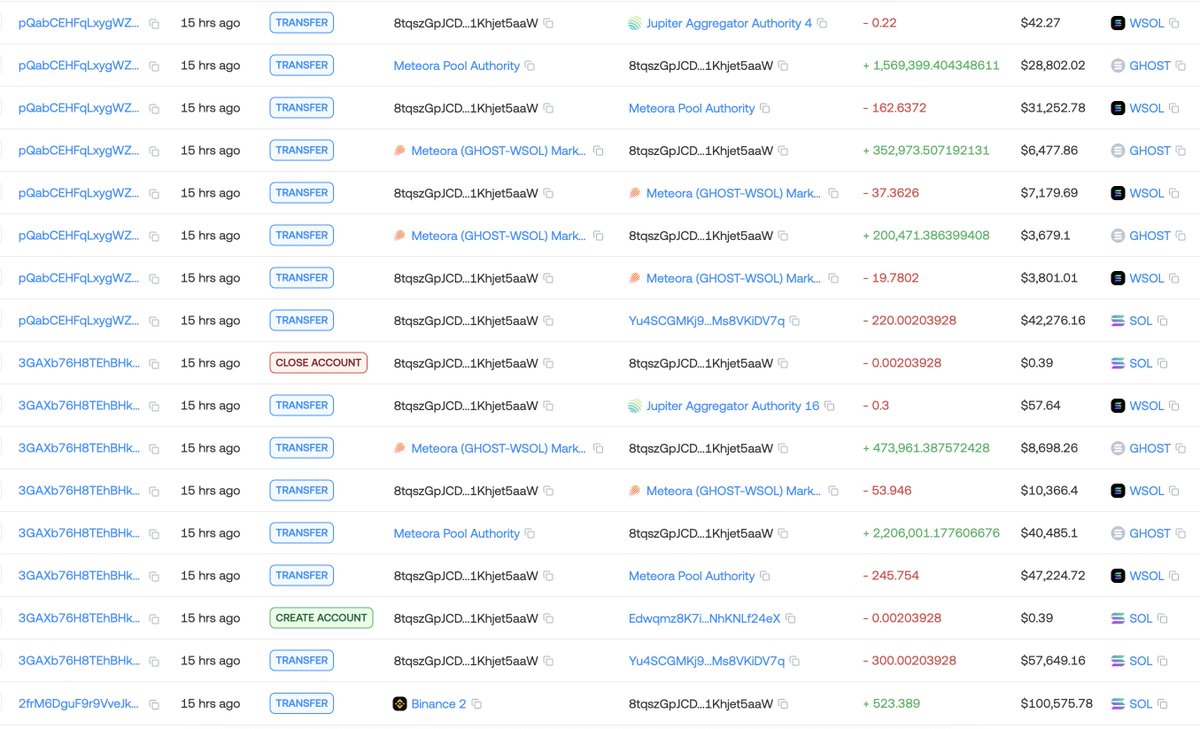1200x729 pixels.
Task: Open Jupiter Aggregator Authority 4 link
Action: [729, 23]
